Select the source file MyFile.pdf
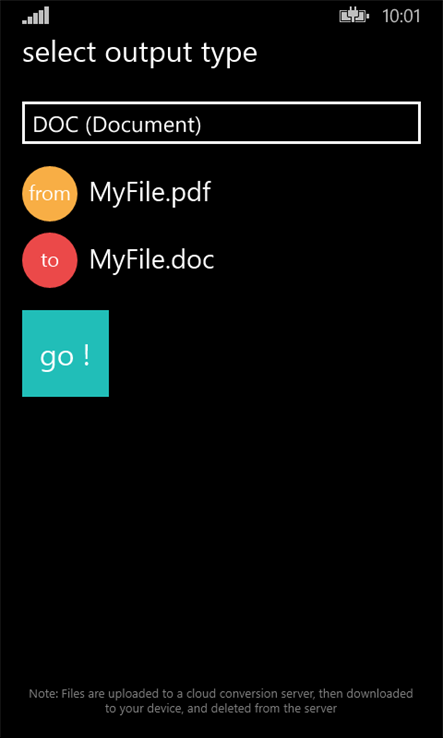This screenshot has width=443, height=738. click(150, 193)
